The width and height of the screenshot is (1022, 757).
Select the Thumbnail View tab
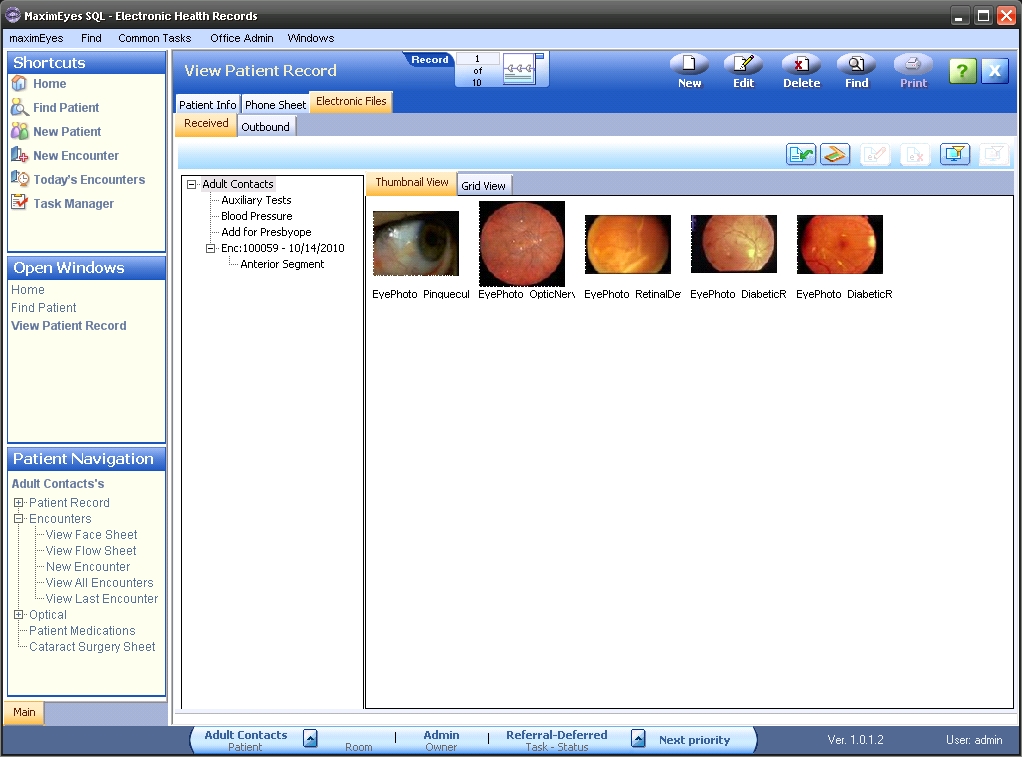411,183
